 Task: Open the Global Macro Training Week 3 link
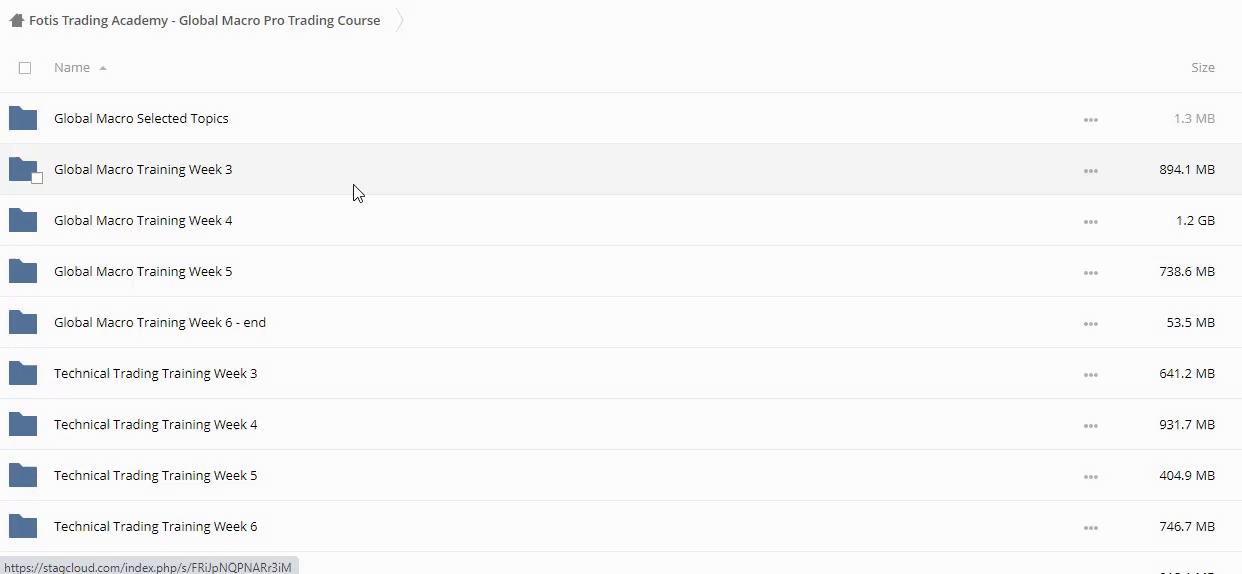[143, 170]
